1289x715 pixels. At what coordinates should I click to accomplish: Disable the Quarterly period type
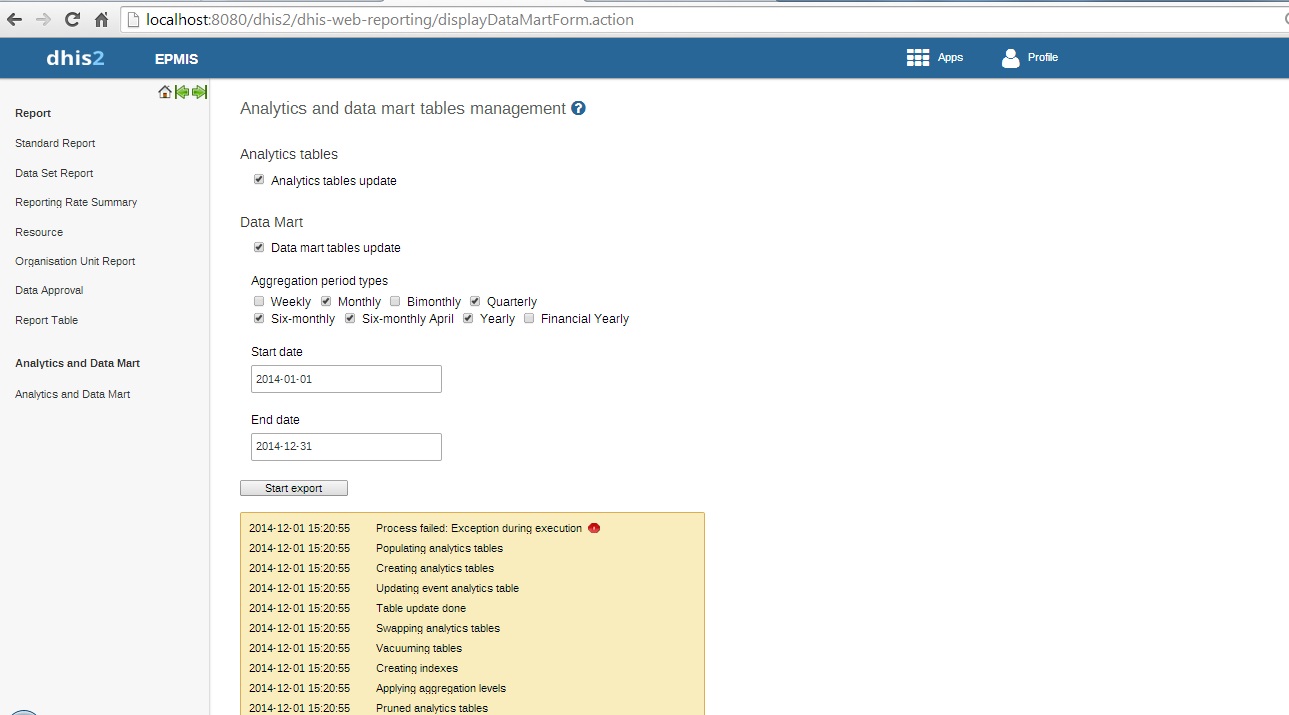click(475, 301)
